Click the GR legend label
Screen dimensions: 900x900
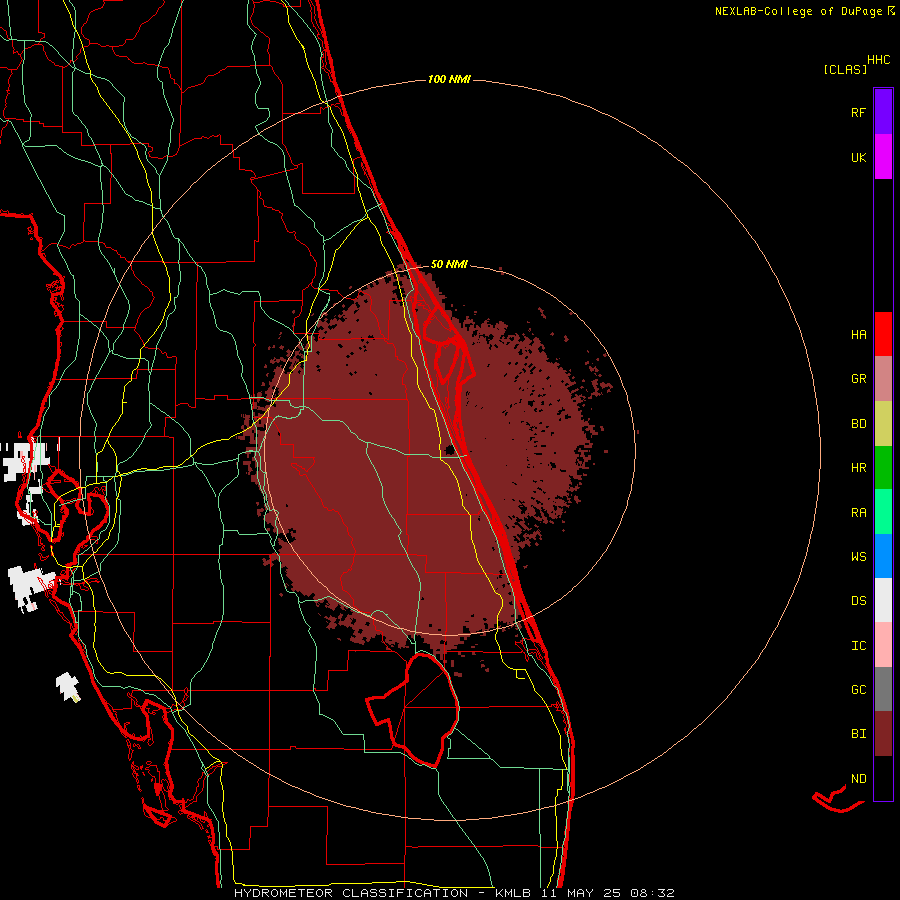click(858, 379)
